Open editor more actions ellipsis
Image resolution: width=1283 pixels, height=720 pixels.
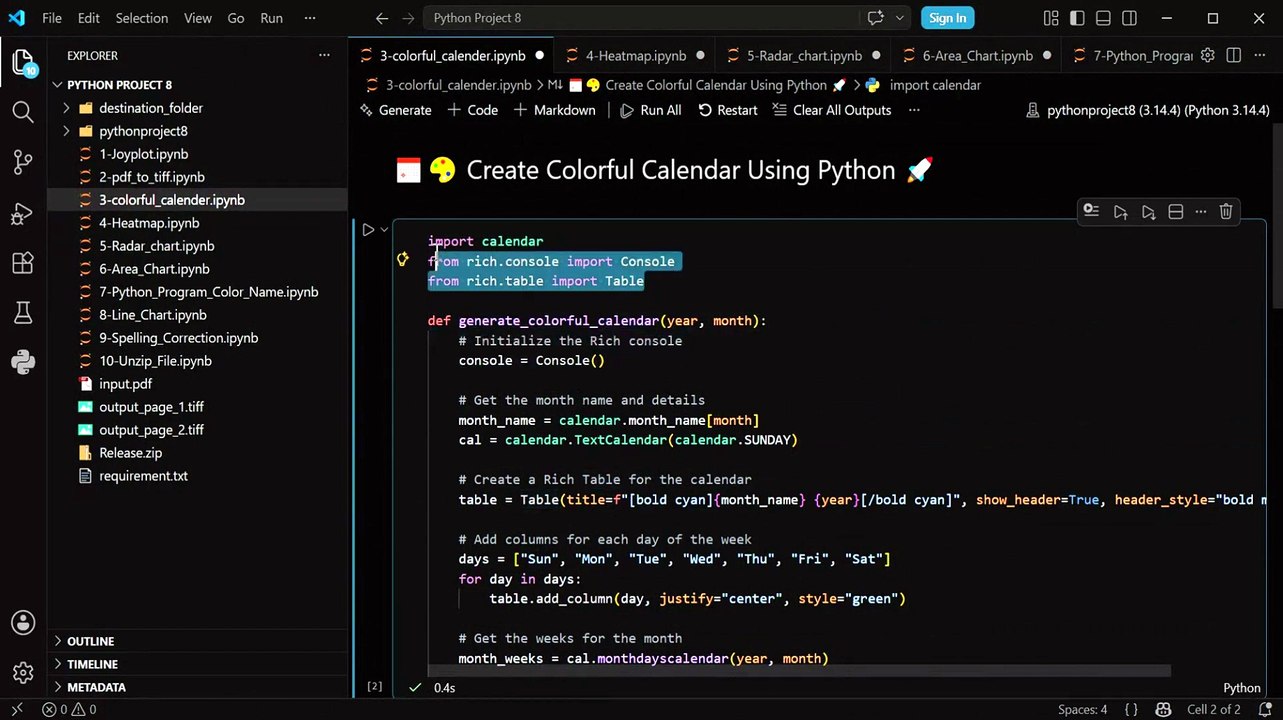[1260, 55]
